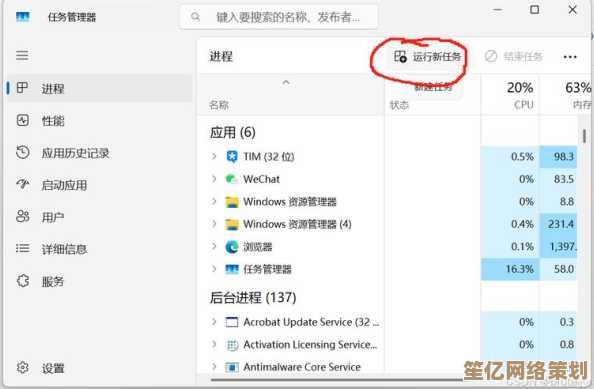Click the 83.5 memory value for WeChat
The image size is (594, 389).
click(x=564, y=179)
